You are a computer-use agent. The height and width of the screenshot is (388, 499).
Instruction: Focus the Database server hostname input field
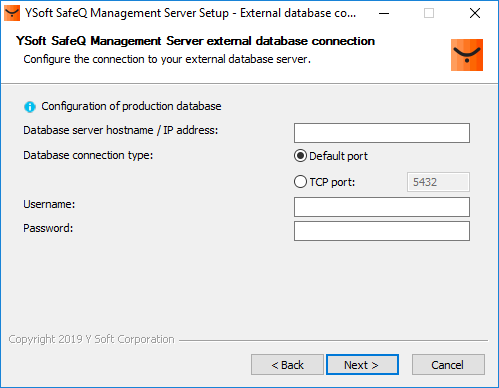(382, 133)
